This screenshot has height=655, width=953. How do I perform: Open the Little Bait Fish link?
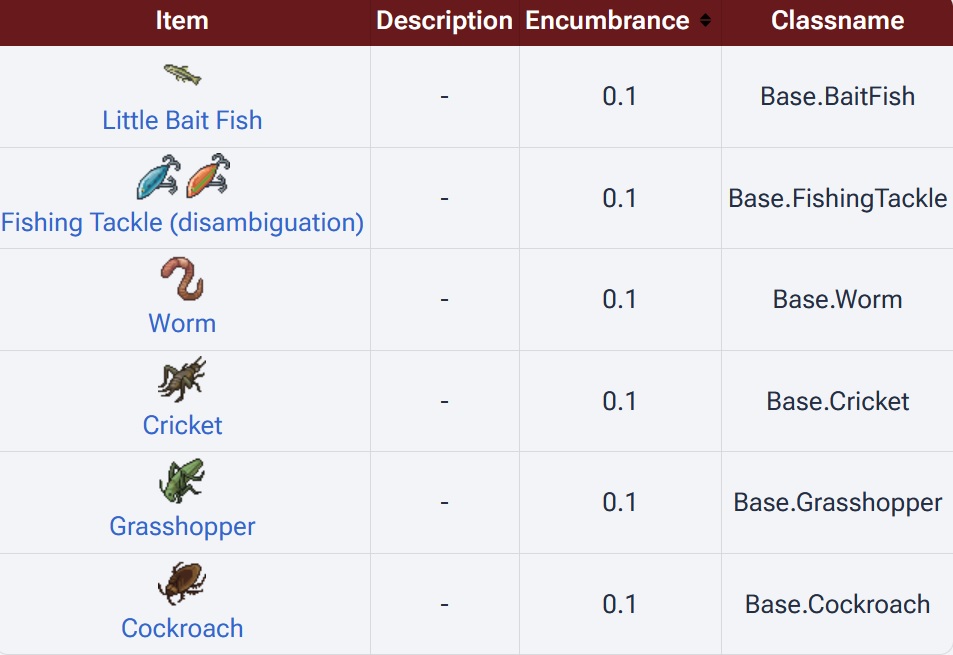pos(182,121)
